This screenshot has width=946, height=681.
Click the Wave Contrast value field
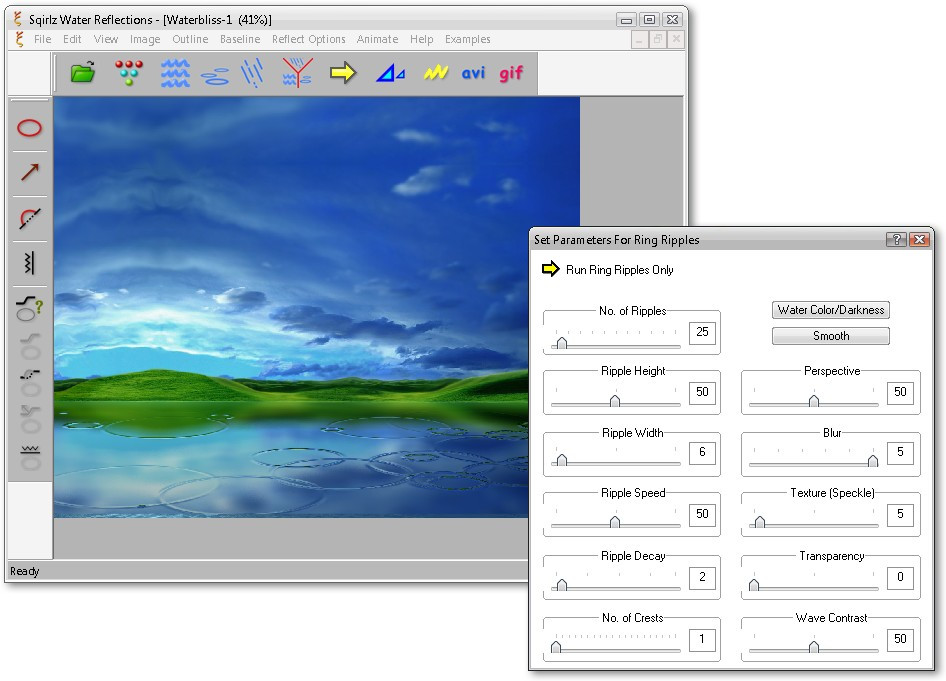(900, 639)
